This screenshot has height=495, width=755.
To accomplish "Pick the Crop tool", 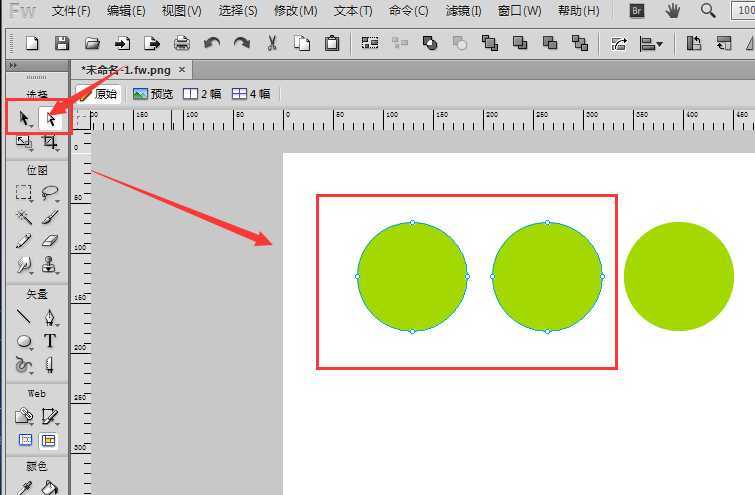I will (49, 144).
